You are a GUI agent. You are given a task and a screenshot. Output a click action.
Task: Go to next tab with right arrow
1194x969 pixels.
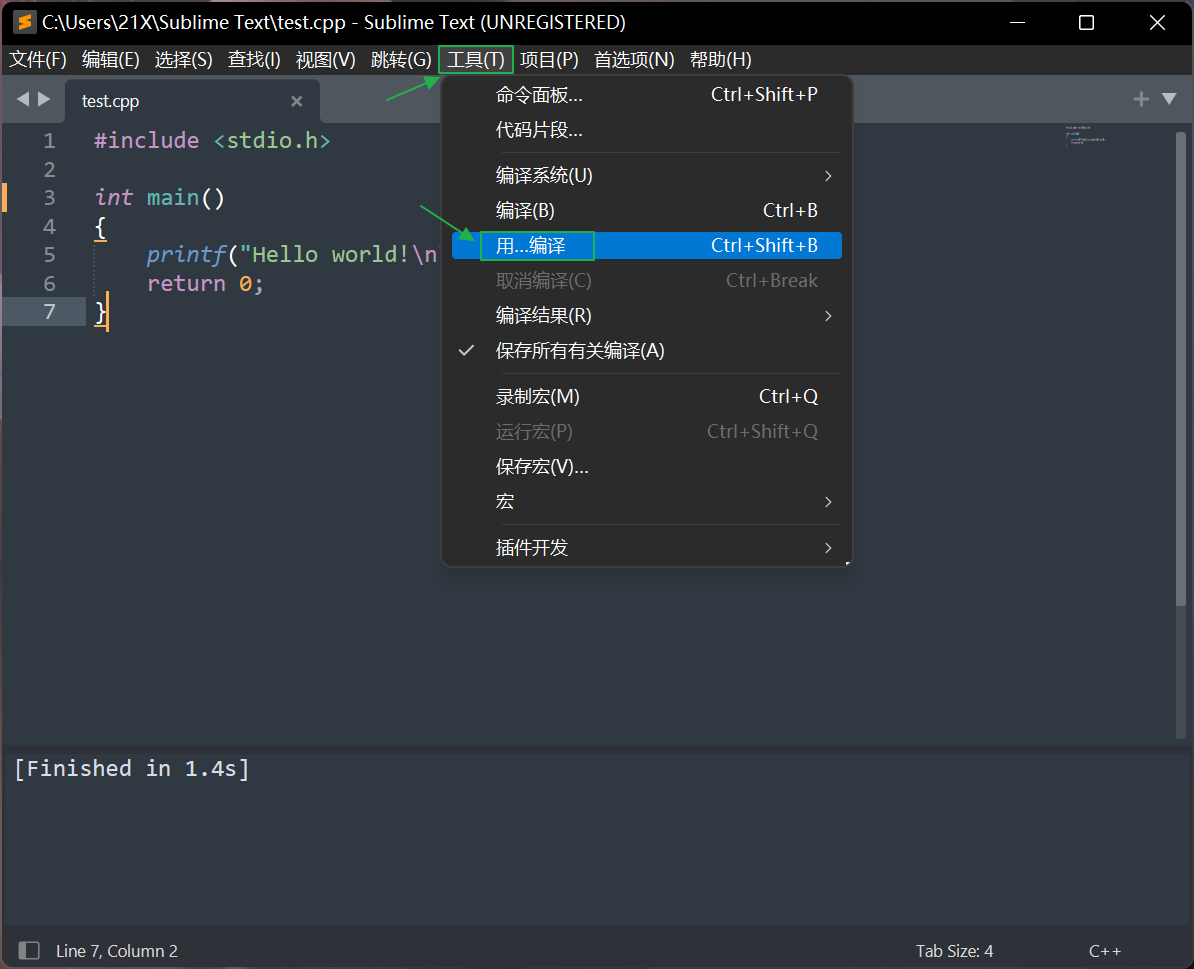click(44, 99)
